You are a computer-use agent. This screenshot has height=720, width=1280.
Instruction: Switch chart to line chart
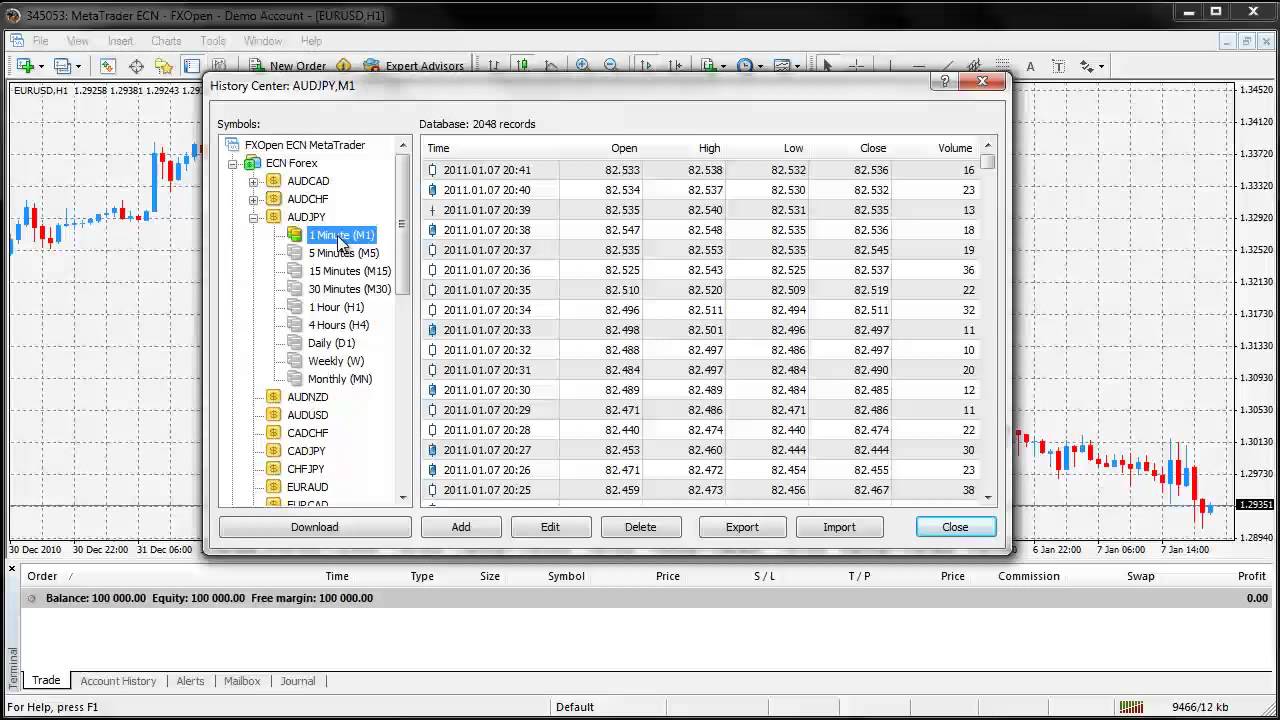pyautogui.click(x=551, y=66)
